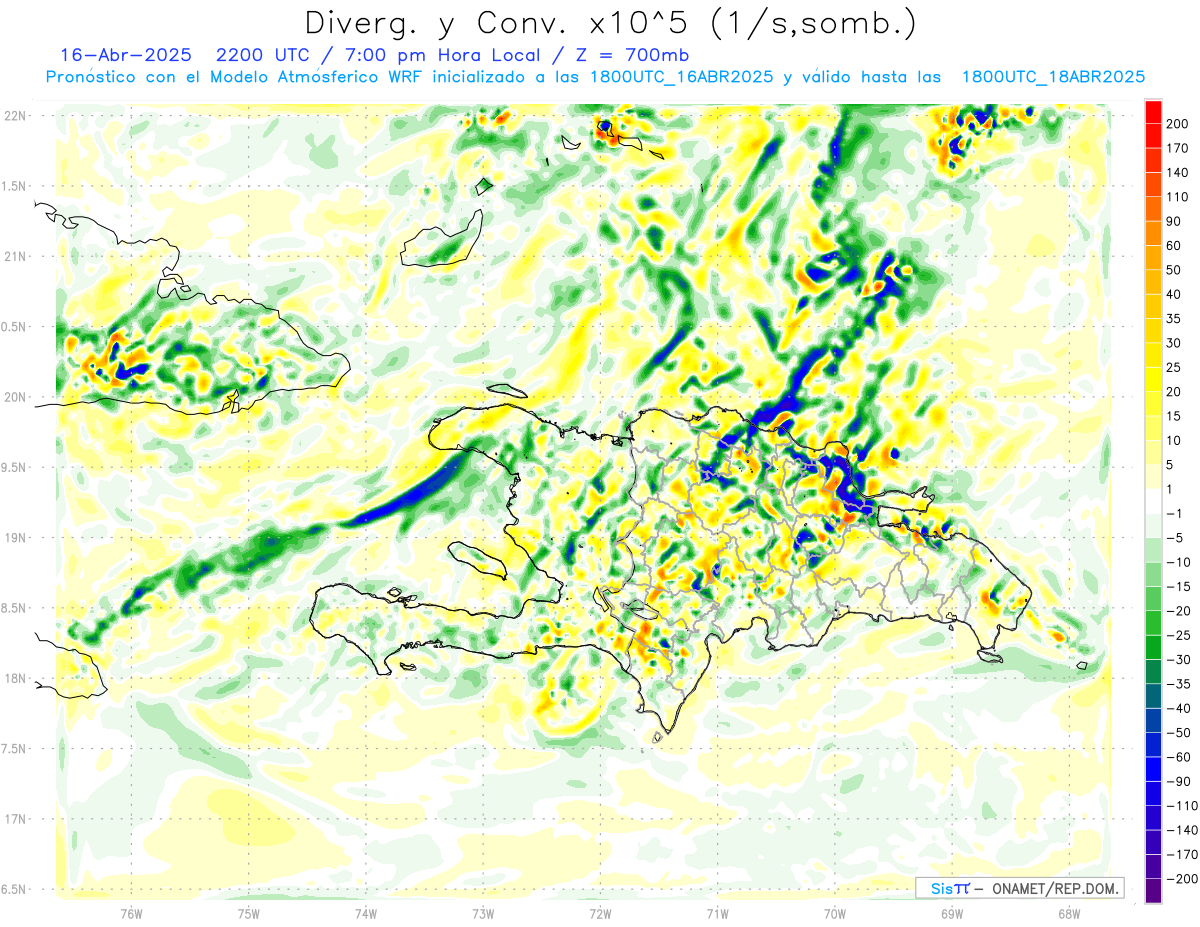Click the '17N' latitude label
1200x927 pixels.
15,819
